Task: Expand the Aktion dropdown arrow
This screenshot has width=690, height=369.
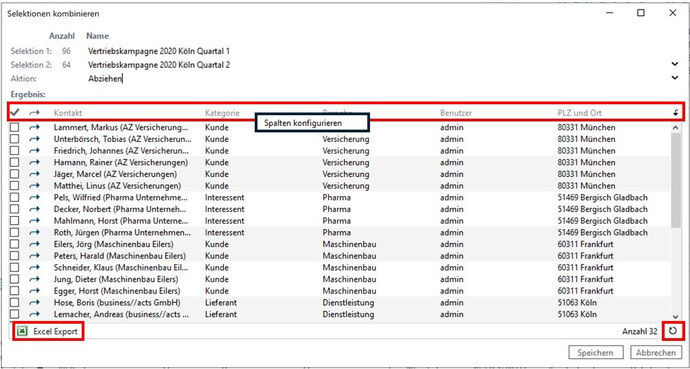Action: (x=675, y=78)
